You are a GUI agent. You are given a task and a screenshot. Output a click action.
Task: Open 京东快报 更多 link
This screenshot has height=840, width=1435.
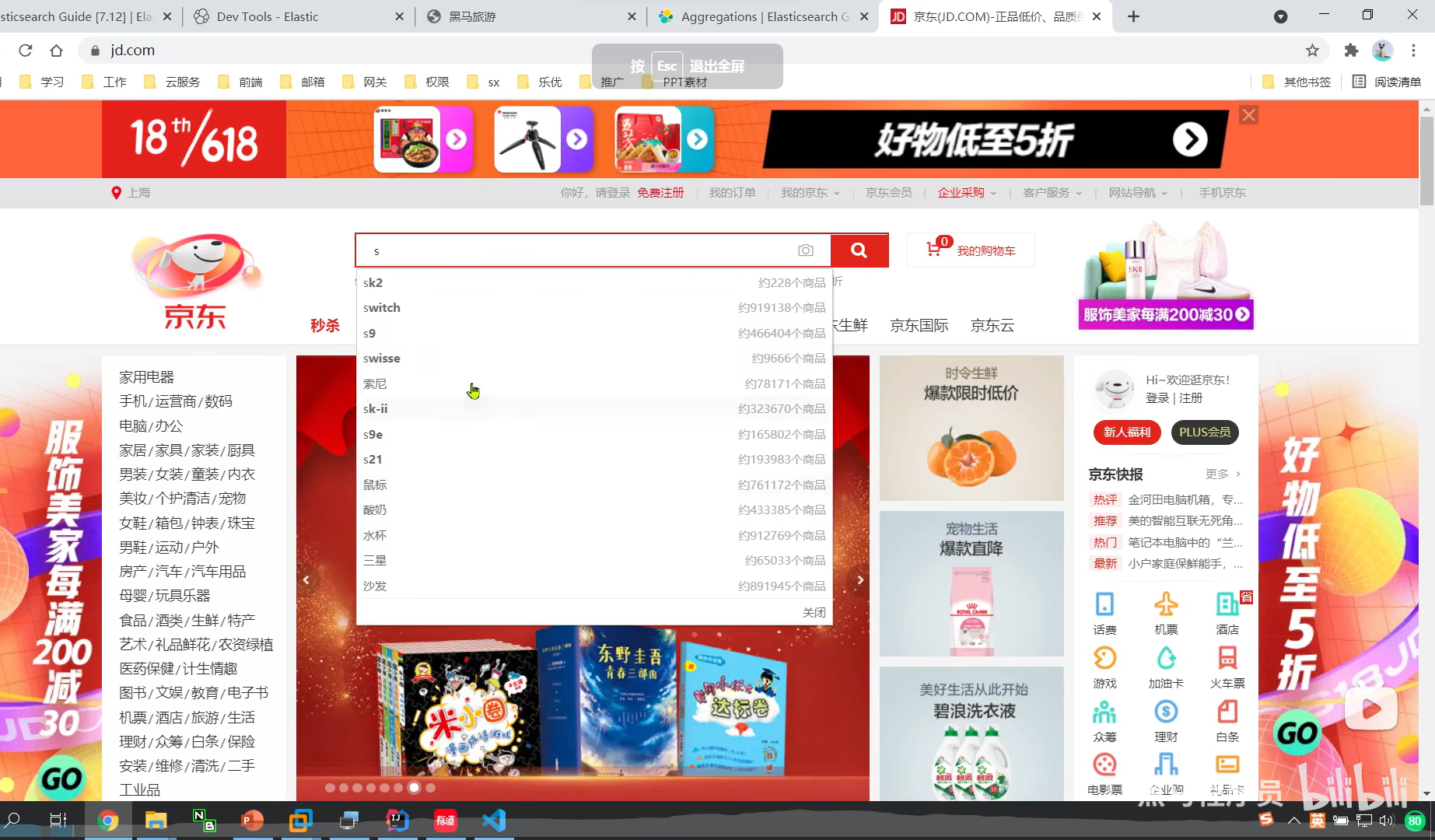tap(1223, 474)
